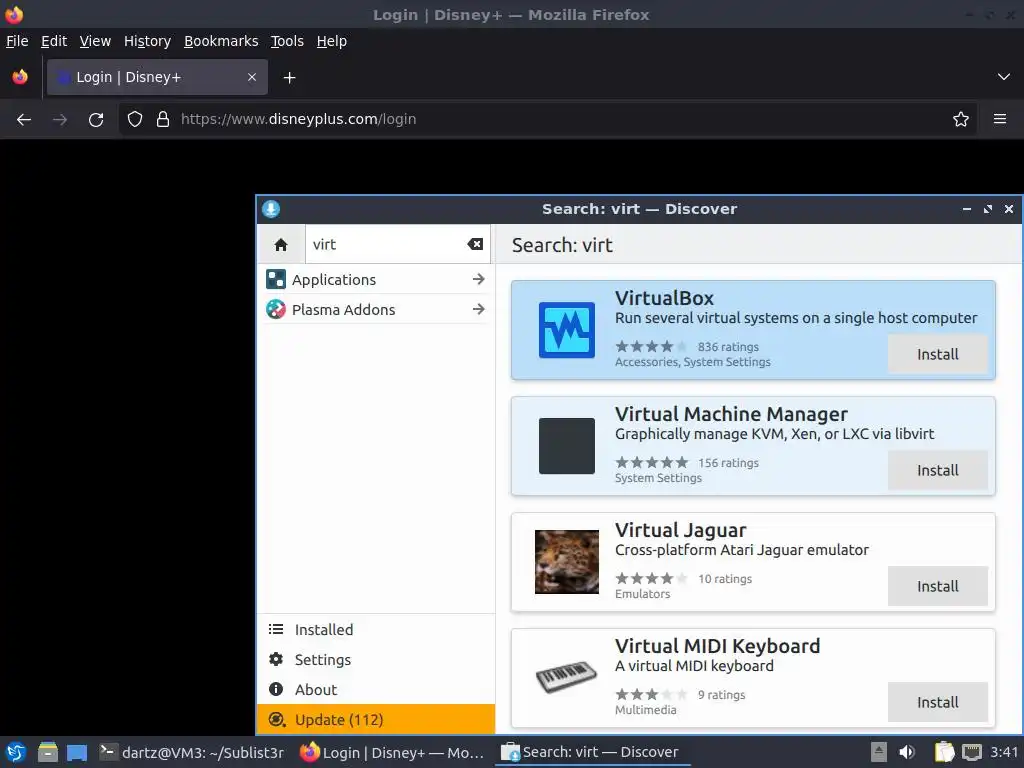
Task: Click the tracking protection shield icon
Action: 135,119
